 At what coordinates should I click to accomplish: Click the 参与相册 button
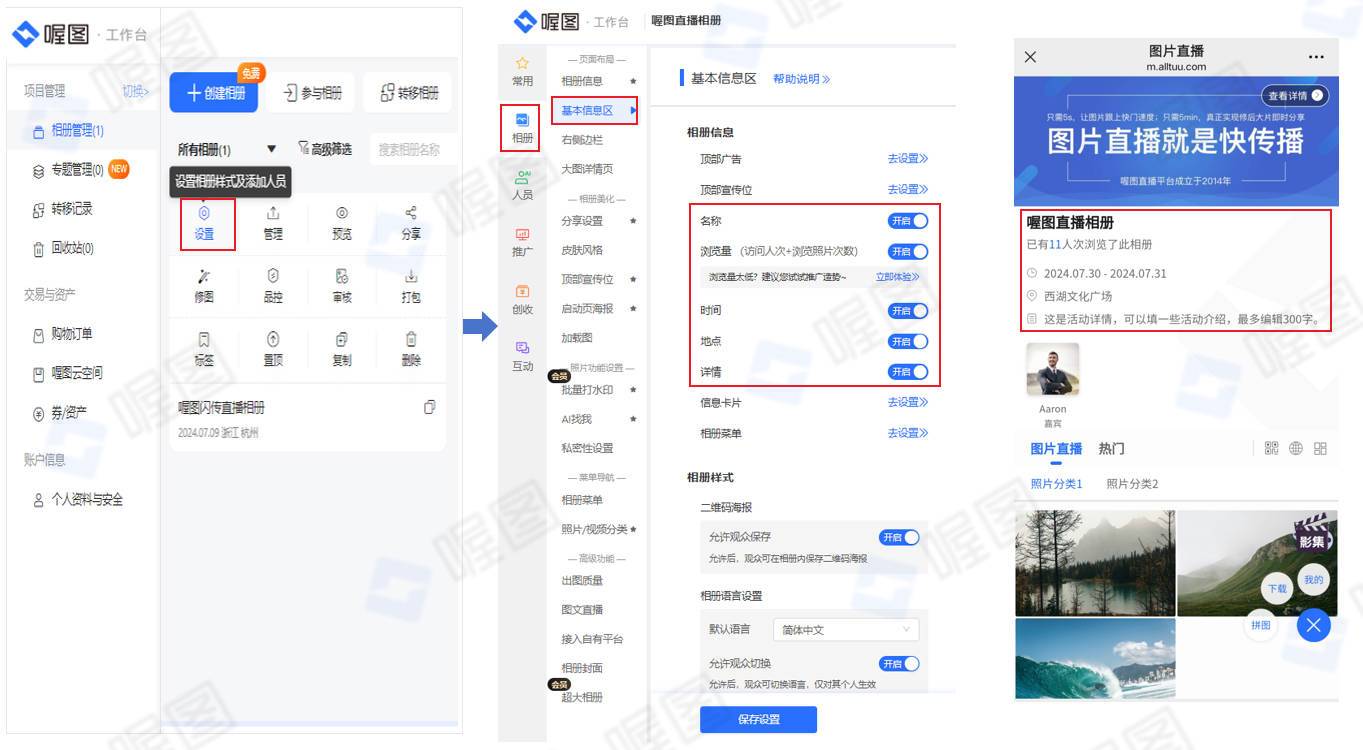pos(313,93)
